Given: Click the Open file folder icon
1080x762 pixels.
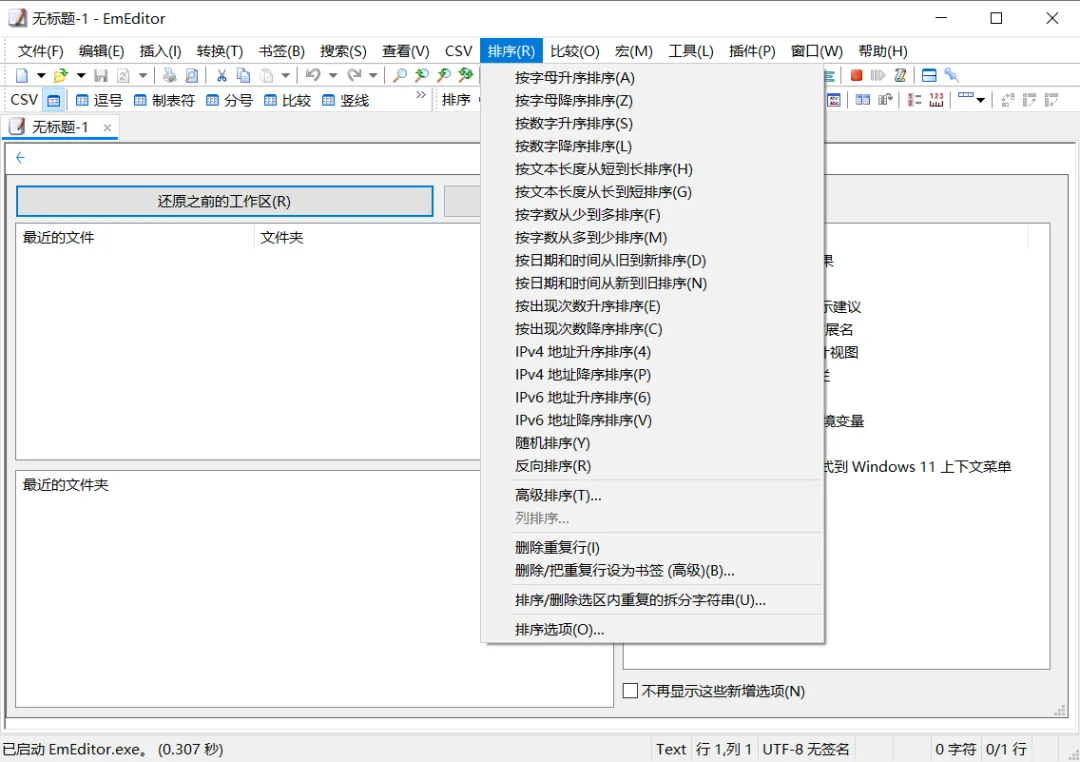Looking at the screenshot, I should point(61,75).
